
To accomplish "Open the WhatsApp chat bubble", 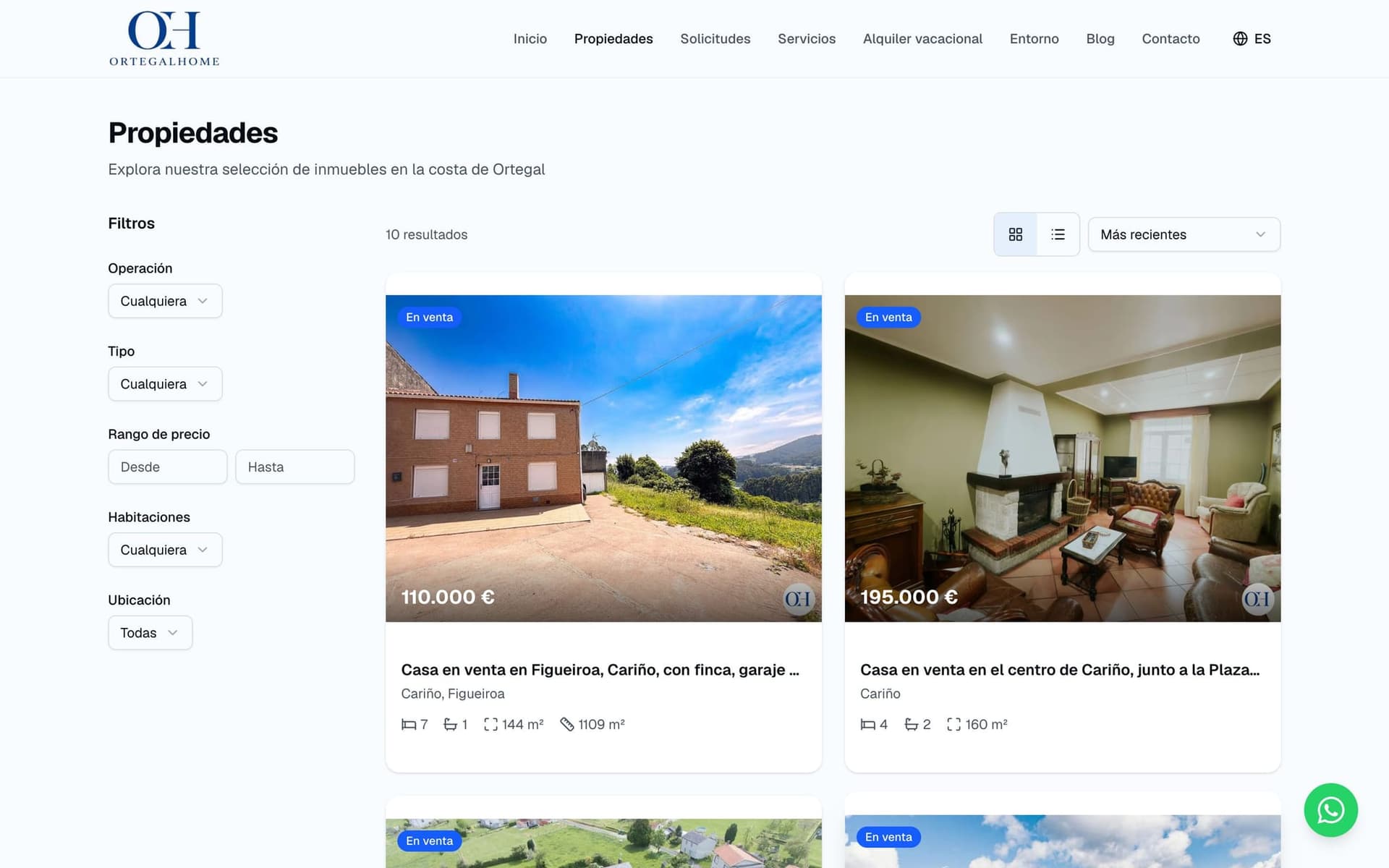I will click(x=1330, y=810).
